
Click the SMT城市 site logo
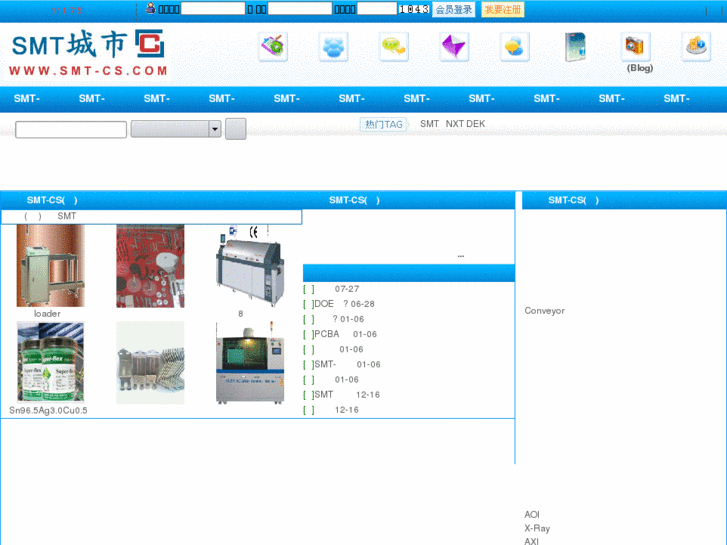[88, 52]
